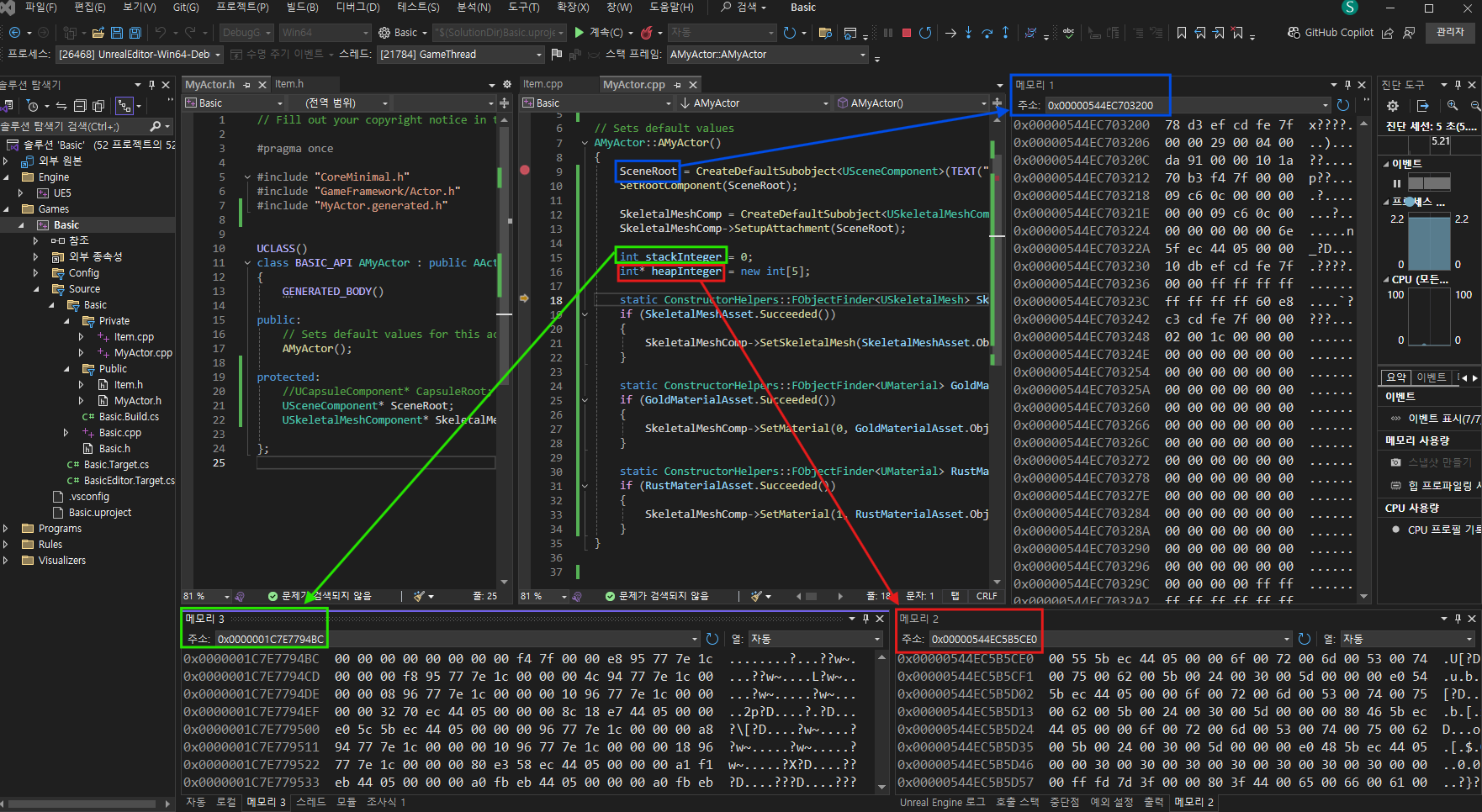
Task: Open diagnostic tools settings gear
Action: click(x=1393, y=106)
